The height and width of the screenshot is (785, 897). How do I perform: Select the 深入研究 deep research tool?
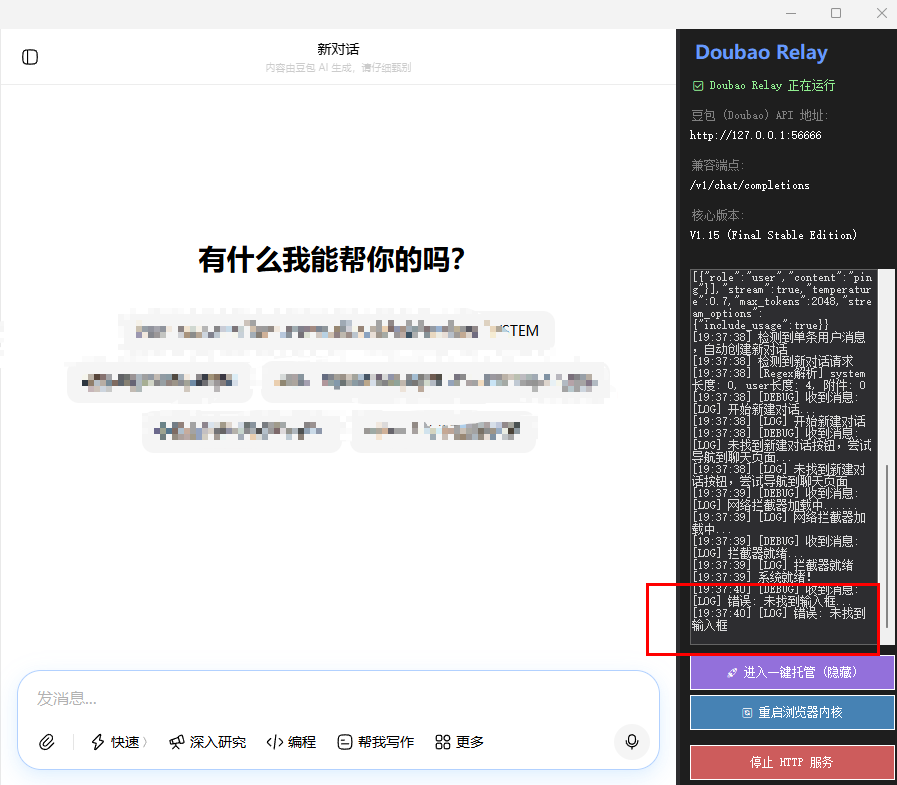pos(207,742)
